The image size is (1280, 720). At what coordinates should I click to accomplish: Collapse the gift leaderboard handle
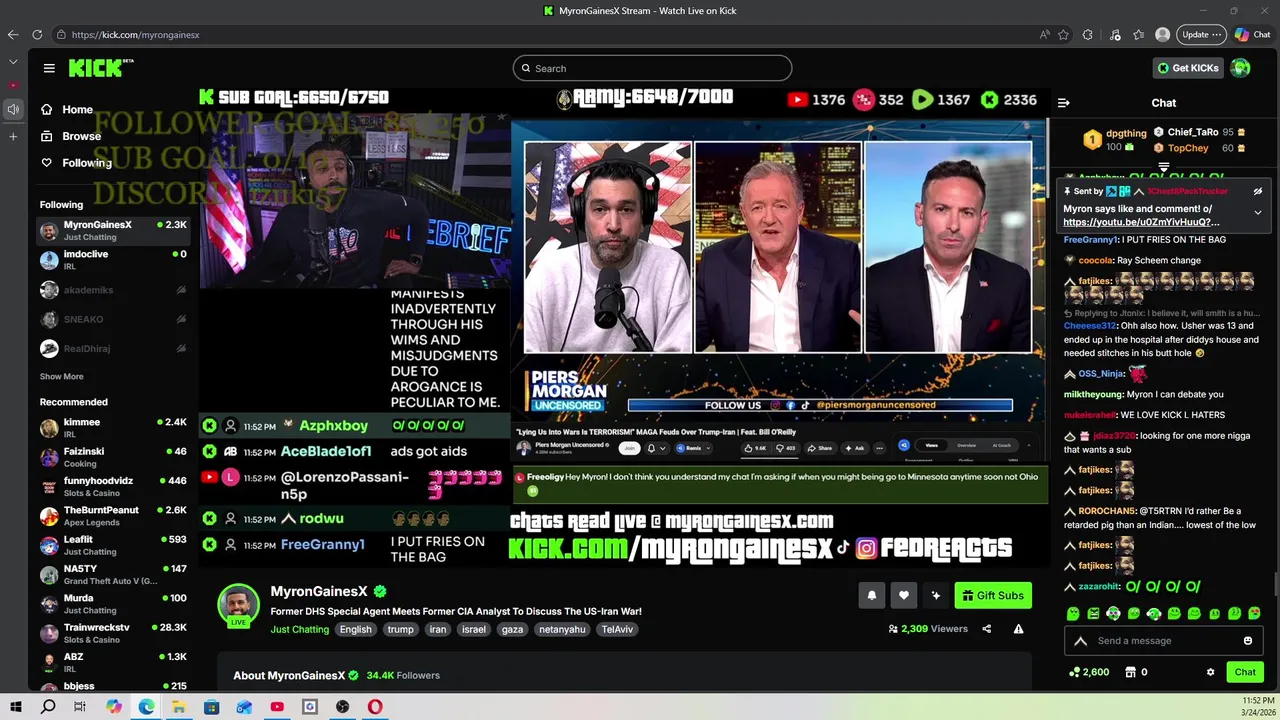[1164, 166]
